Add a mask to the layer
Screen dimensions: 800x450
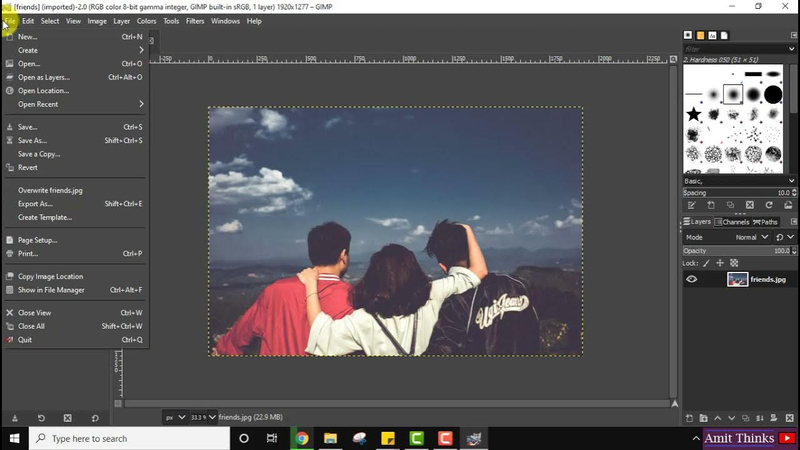[773, 418]
